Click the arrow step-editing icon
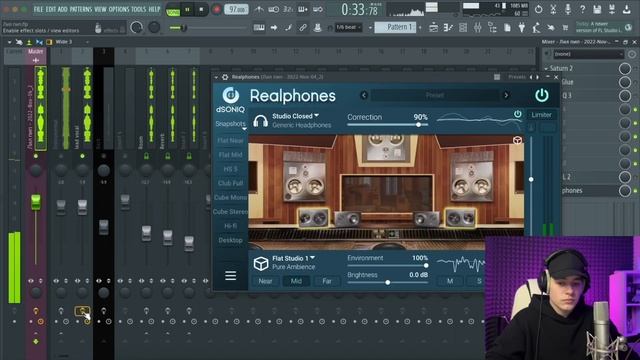The image size is (640, 360). (273, 27)
